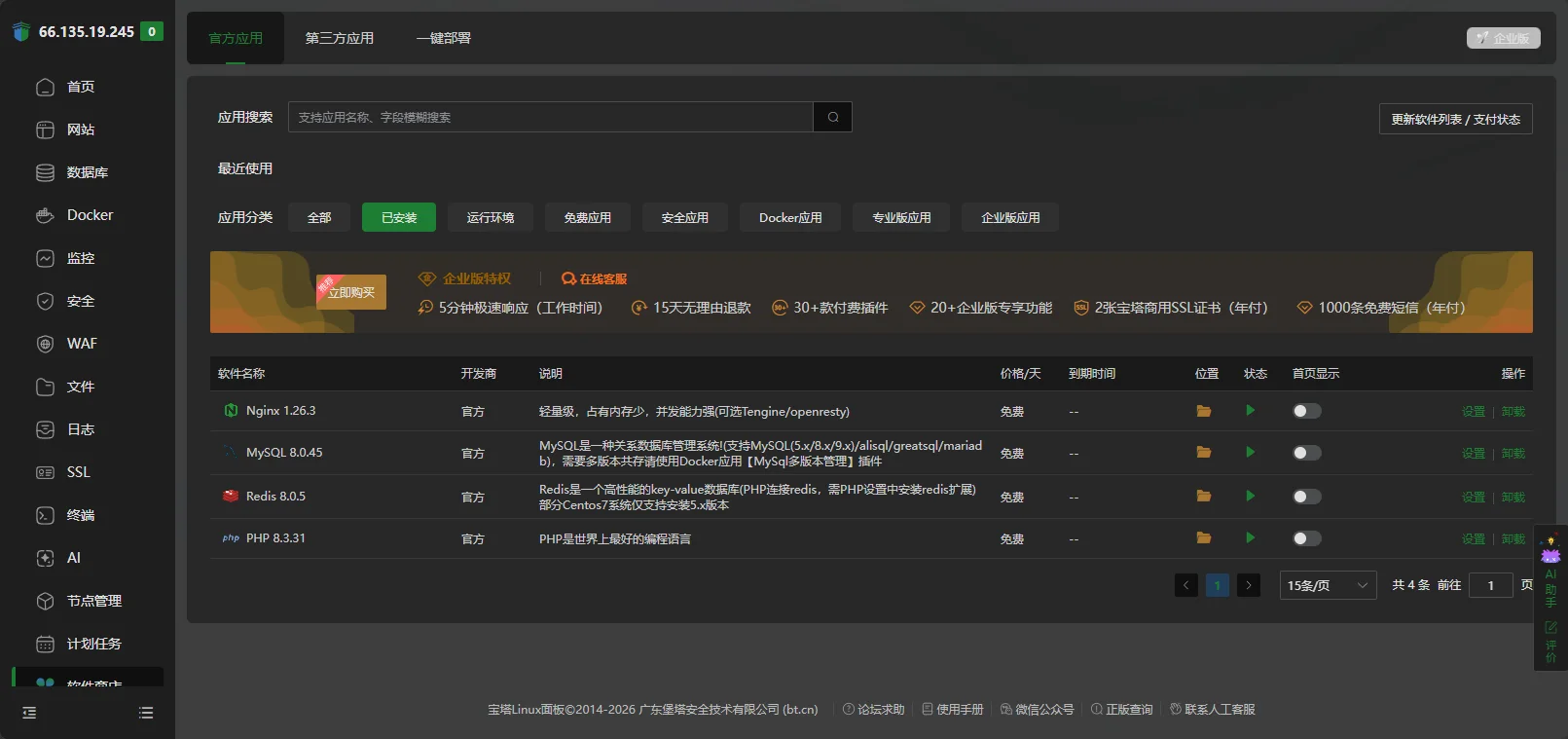The width and height of the screenshot is (1568, 739).
Task: Switch to the 第三方应用 tab
Action: click(x=340, y=38)
